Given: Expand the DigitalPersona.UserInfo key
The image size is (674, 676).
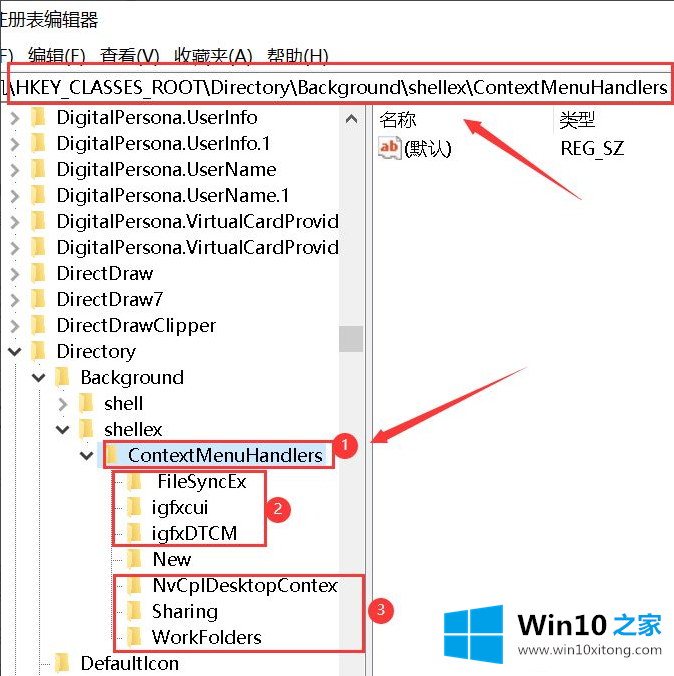Looking at the screenshot, I should [x=15, y=118].
